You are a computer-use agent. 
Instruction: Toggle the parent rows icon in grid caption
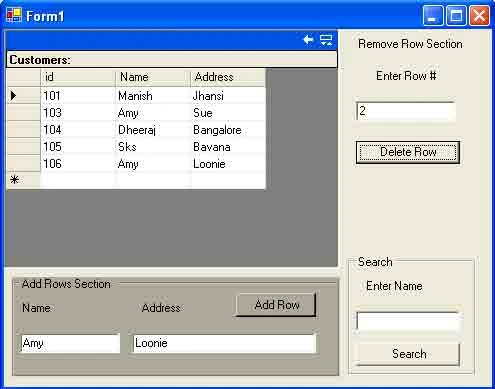coord(326,40)
